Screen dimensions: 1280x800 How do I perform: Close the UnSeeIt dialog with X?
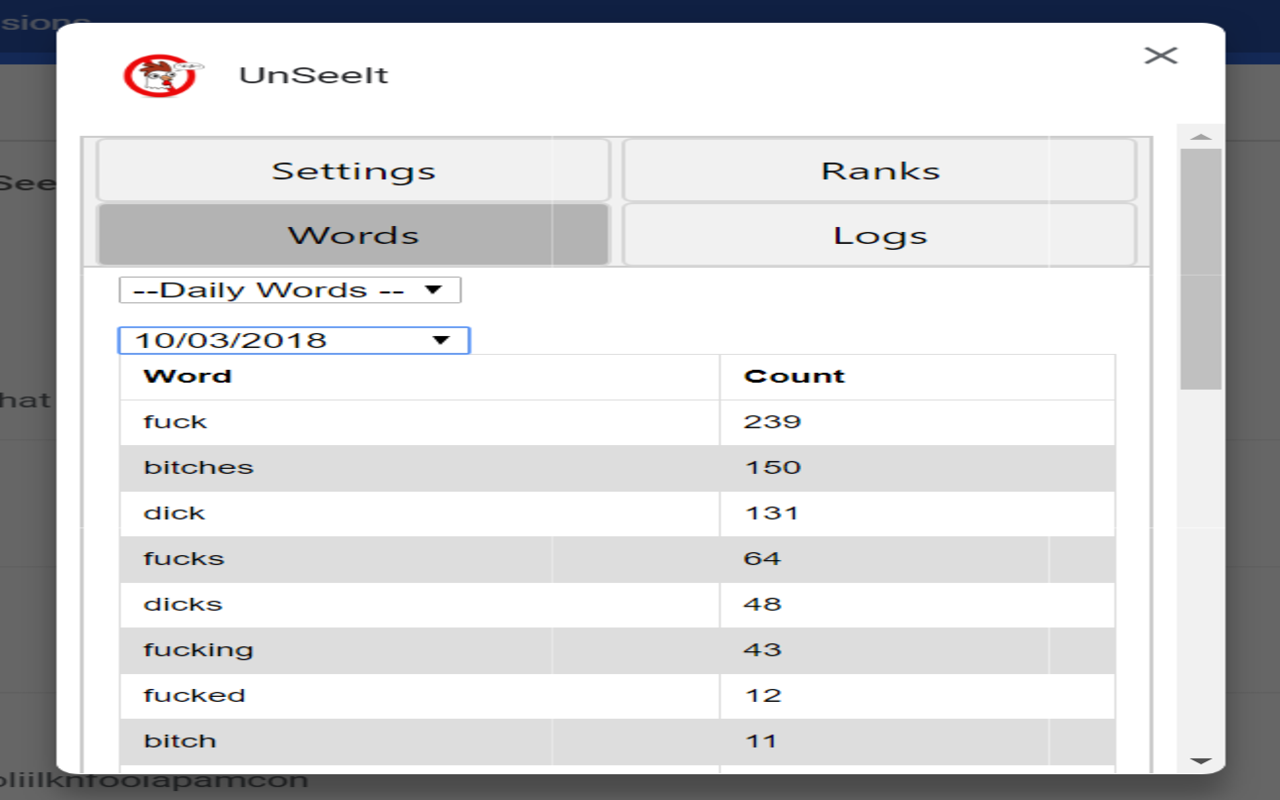[1160, 55]
